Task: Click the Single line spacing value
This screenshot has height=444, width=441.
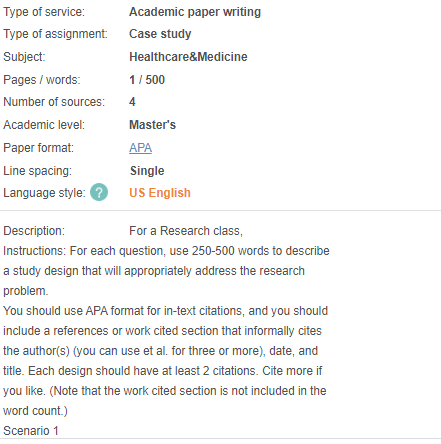Action: (x=147, y=171)
